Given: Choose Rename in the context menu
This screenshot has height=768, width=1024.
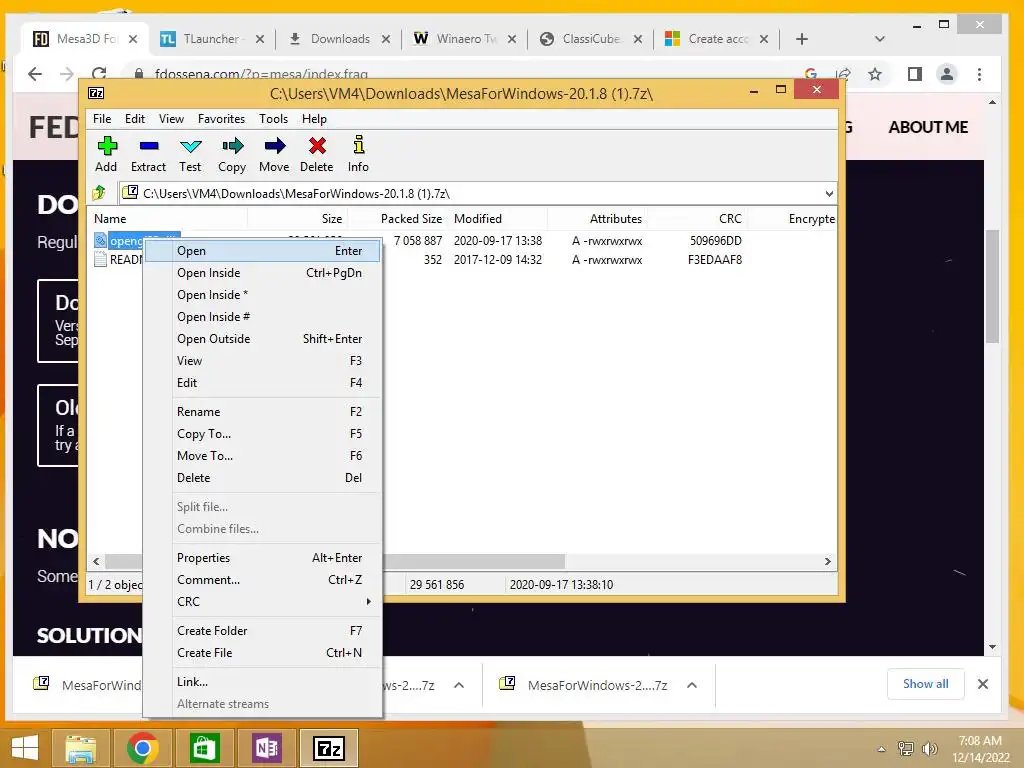Looking at the screenshot, I should (262, 412).
